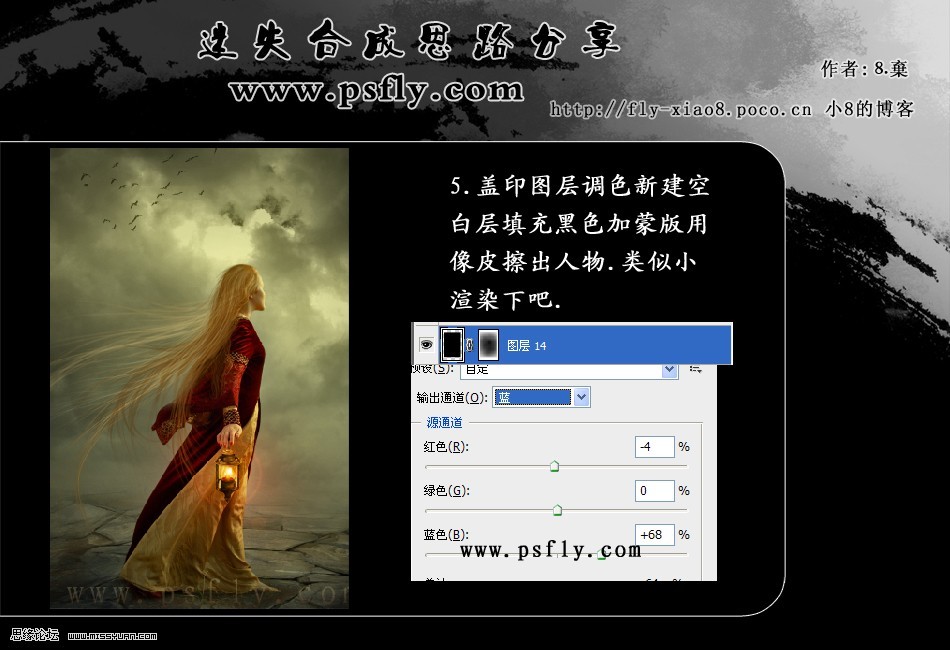
Task: Open the preset (预设) dropdown arrow
Action: (x=669, y=370)
